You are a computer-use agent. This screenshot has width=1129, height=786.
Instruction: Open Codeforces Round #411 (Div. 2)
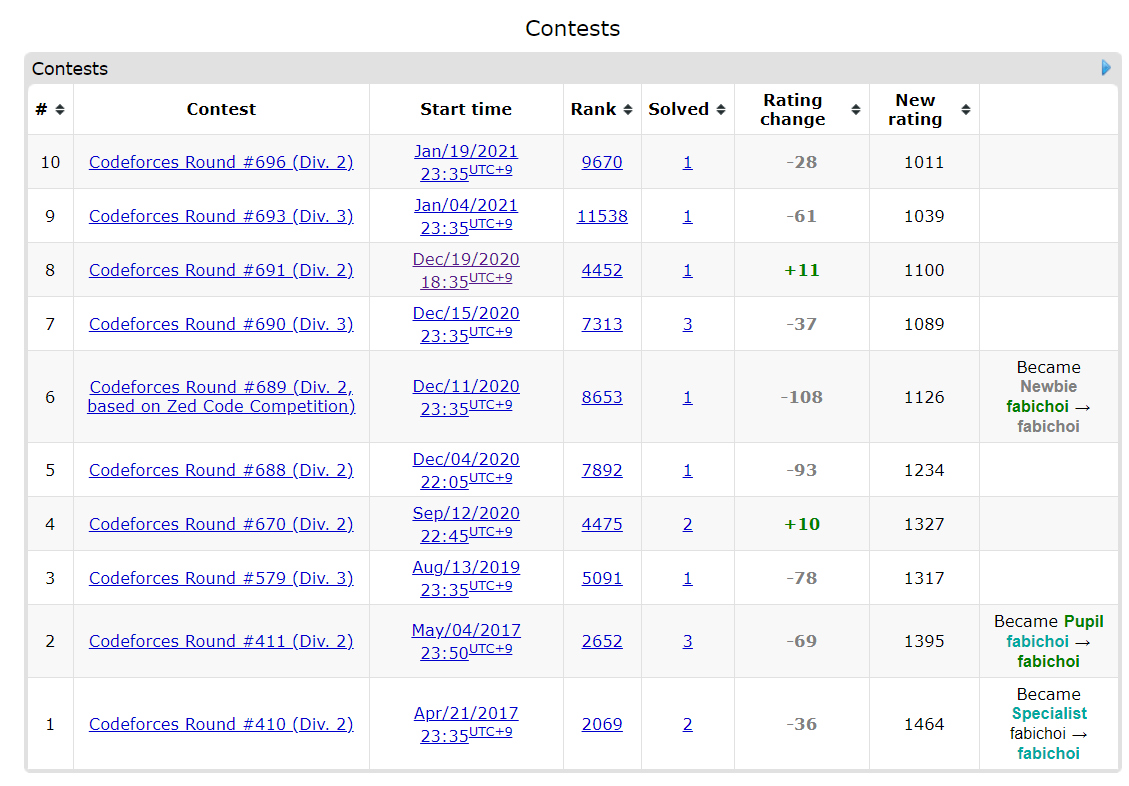pos(221,641)
